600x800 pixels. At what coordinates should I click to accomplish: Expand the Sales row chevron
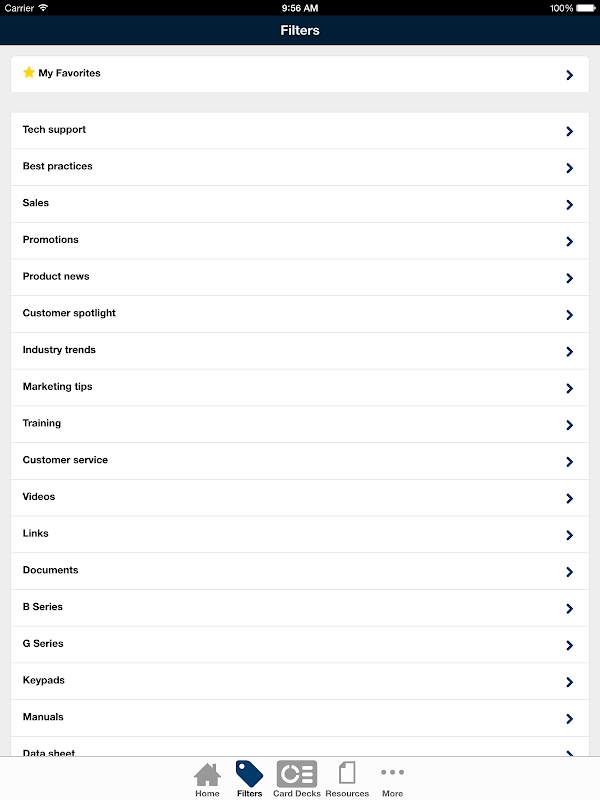coord(570,205)
